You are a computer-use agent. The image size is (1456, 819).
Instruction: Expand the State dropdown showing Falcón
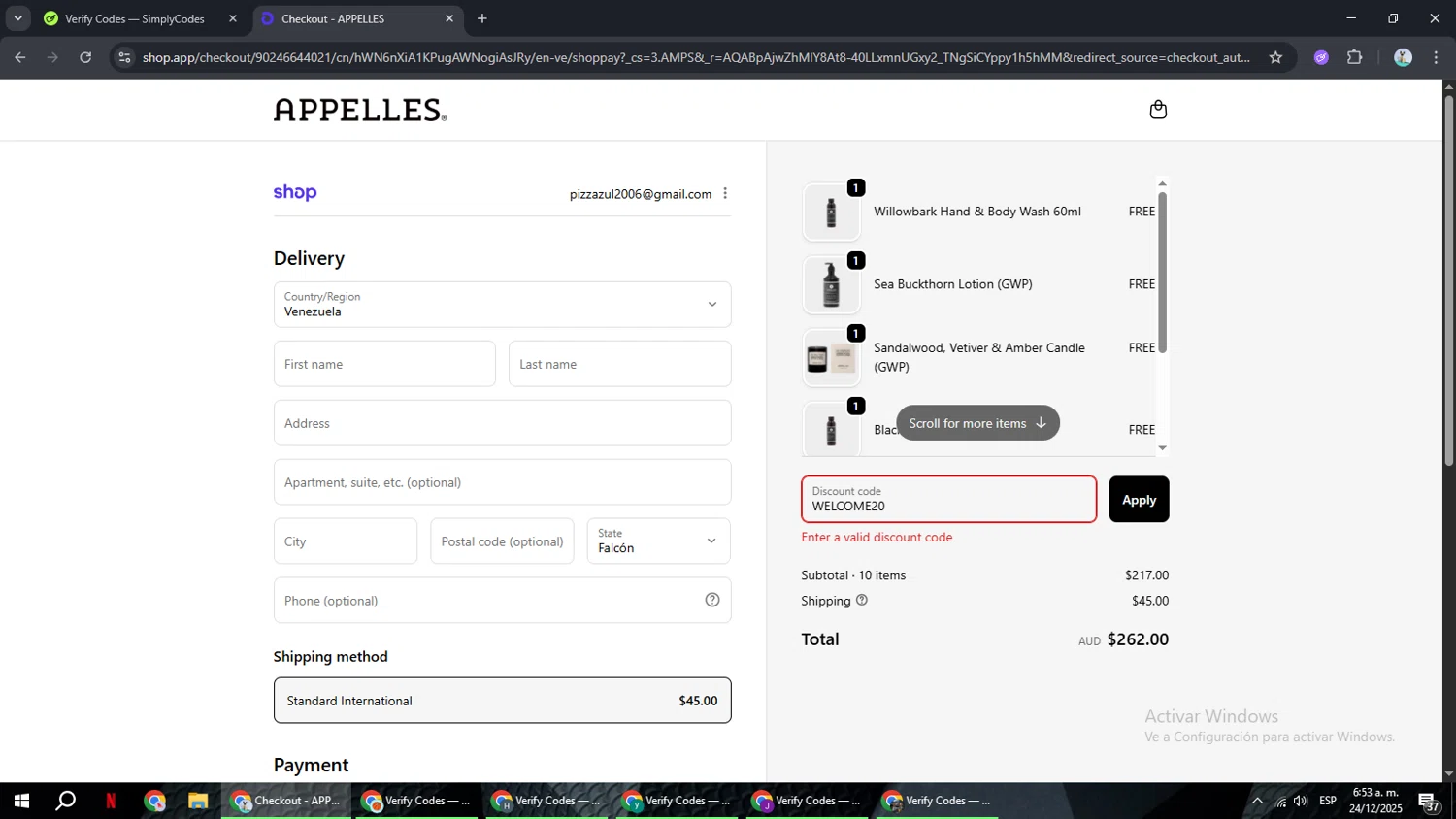[658, 541]
